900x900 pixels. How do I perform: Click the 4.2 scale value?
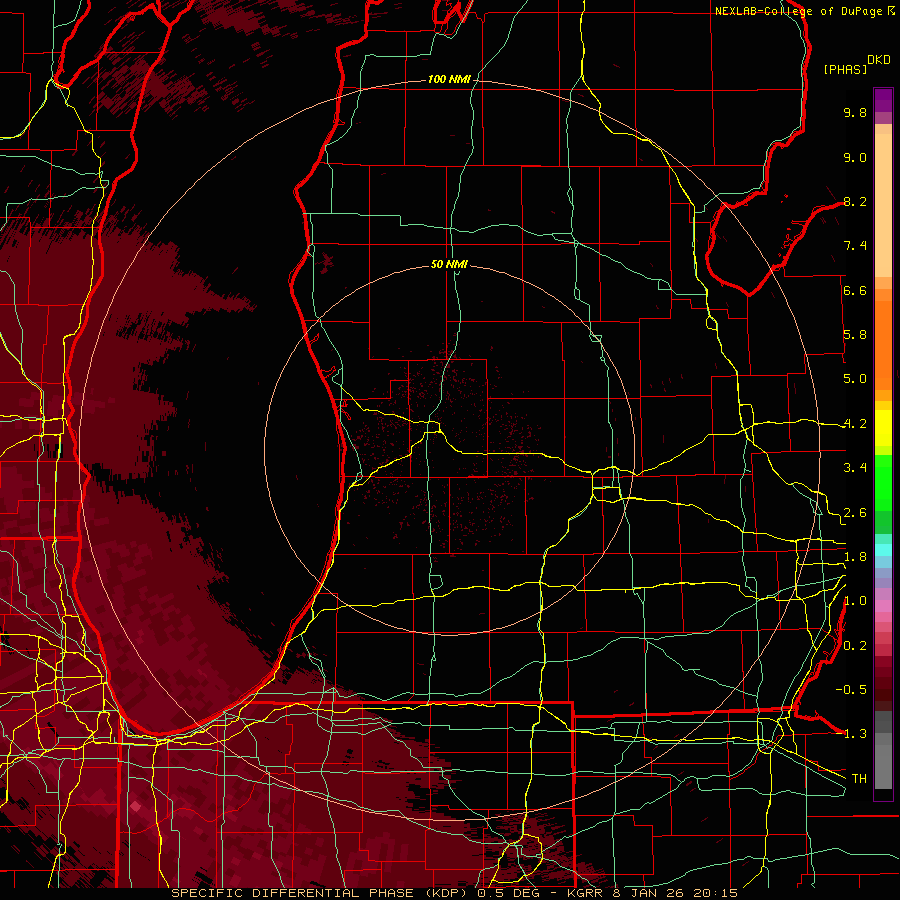855,424
